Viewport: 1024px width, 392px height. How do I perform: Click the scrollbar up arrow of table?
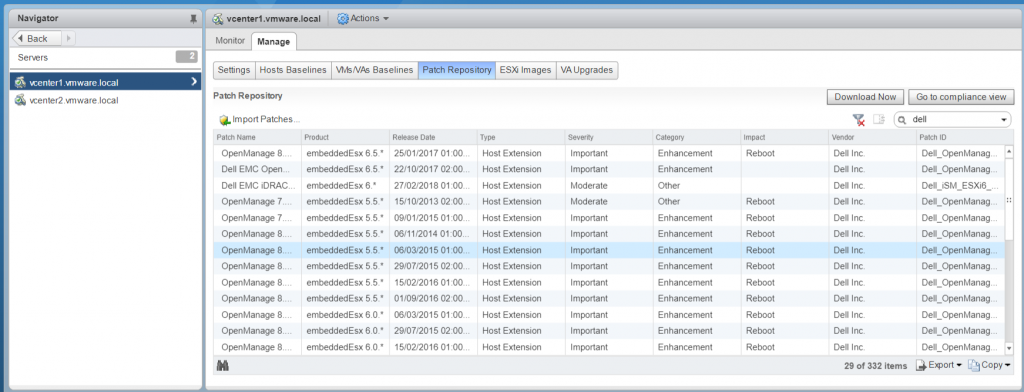[x=1009, y=151]
